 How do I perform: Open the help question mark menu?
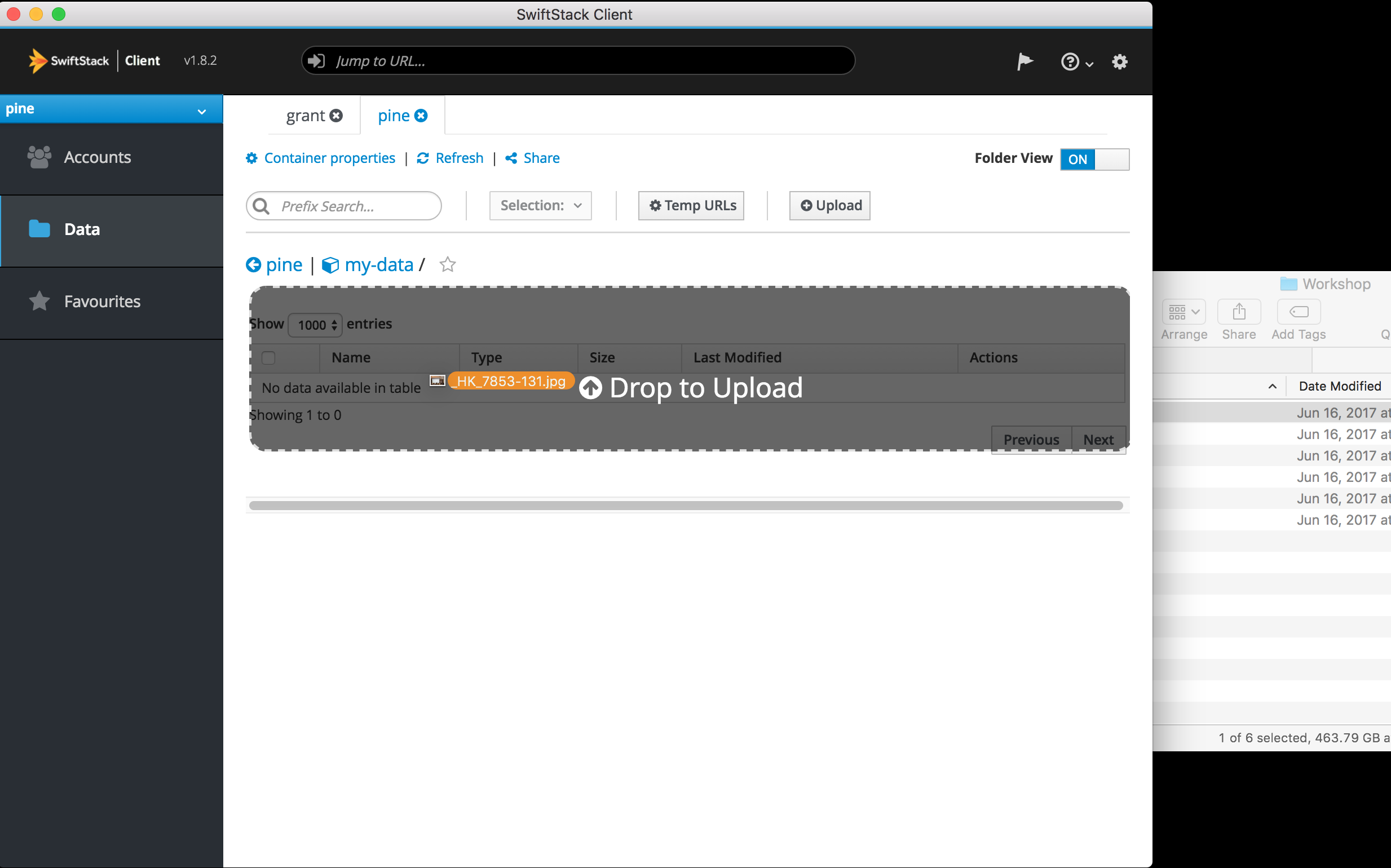[x=1076, y=62]
